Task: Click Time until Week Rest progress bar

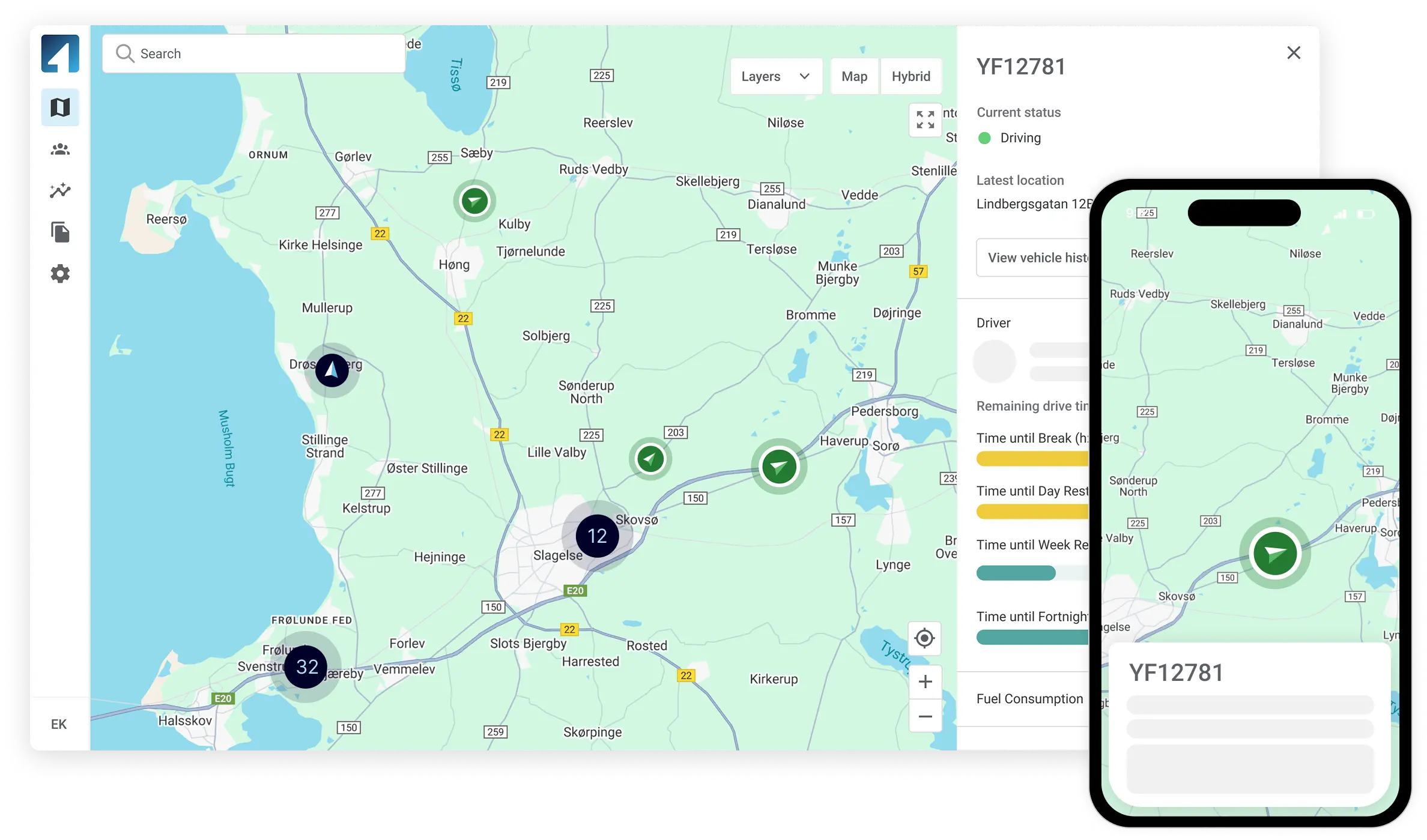Action: (x=1034, y=573)
